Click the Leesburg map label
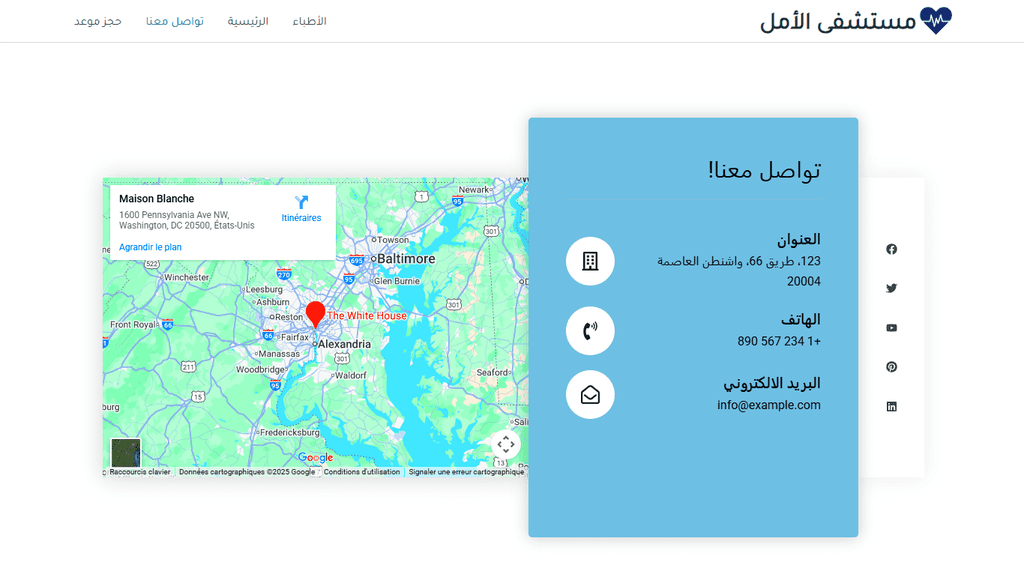 264,290
